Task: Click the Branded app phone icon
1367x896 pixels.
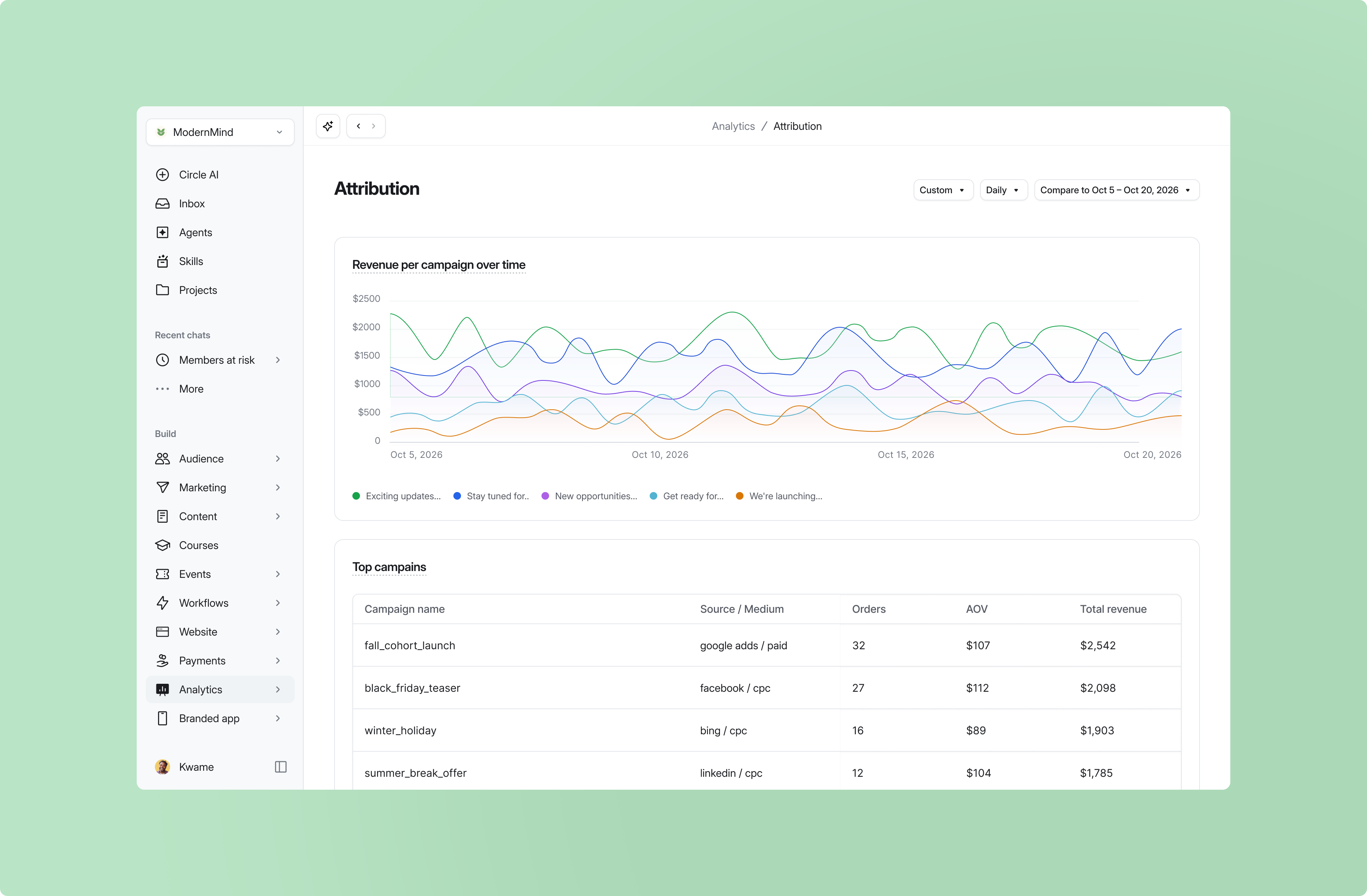Action: (163, 718)
